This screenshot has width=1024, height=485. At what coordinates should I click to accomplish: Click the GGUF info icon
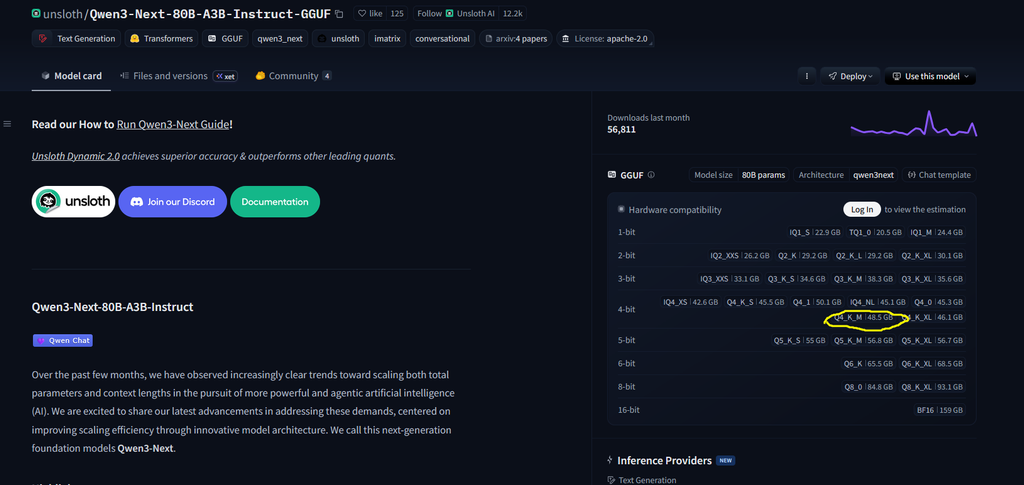651,175
